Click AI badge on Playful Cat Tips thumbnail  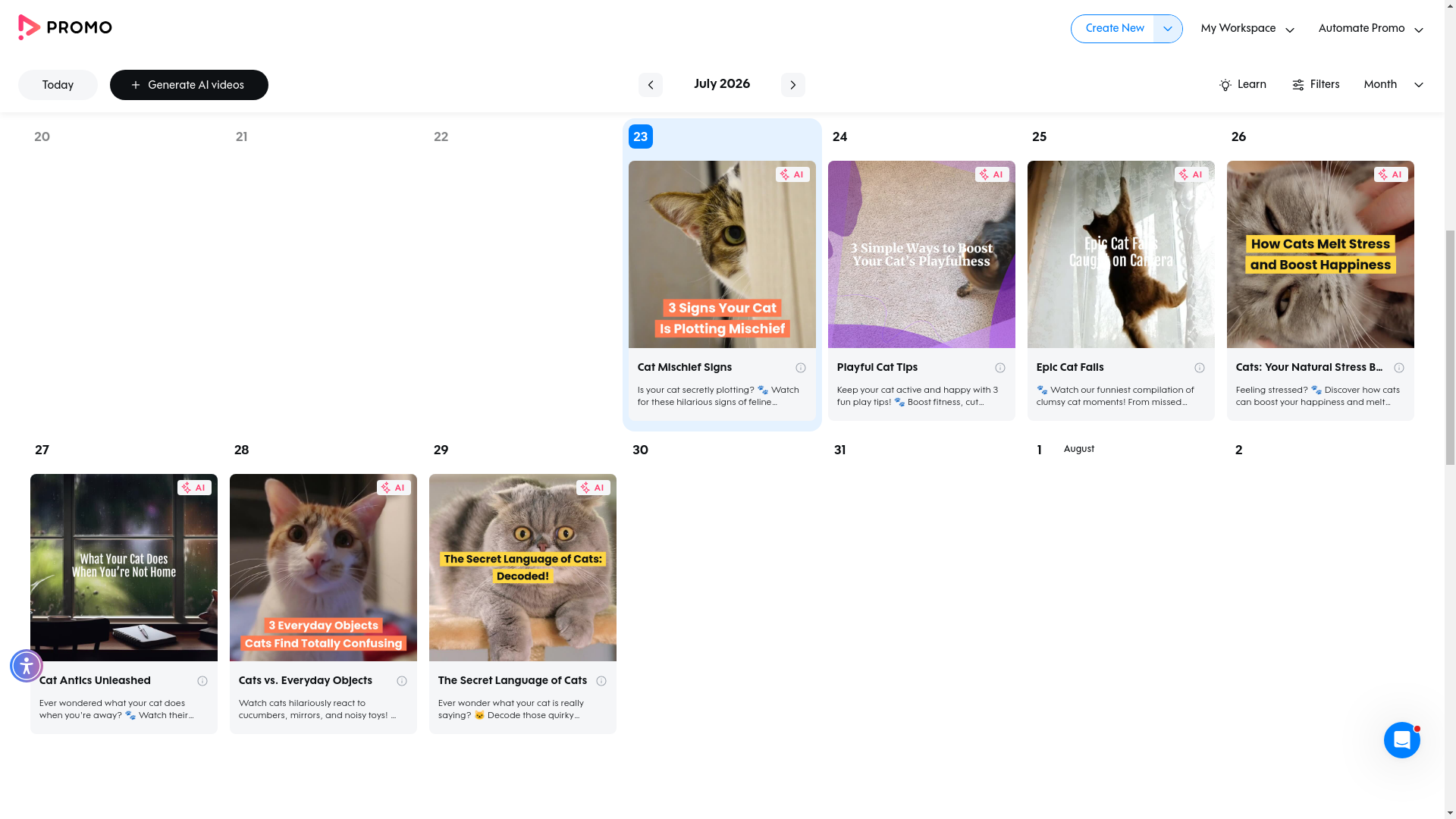(x=992, y=174)
